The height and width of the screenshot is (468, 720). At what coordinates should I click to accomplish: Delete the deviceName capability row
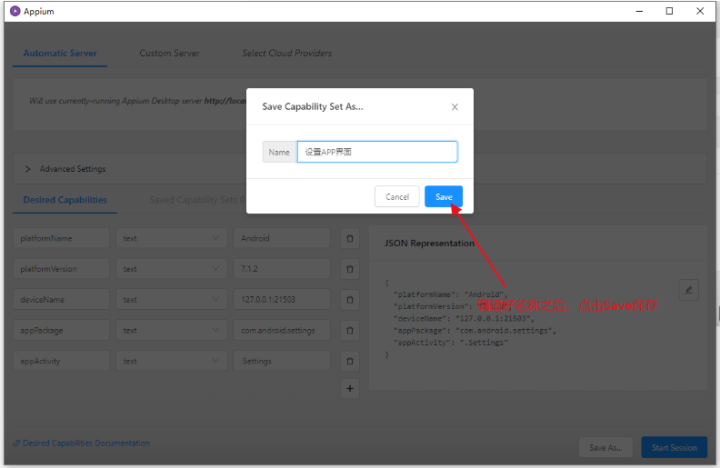coord(350,300)
